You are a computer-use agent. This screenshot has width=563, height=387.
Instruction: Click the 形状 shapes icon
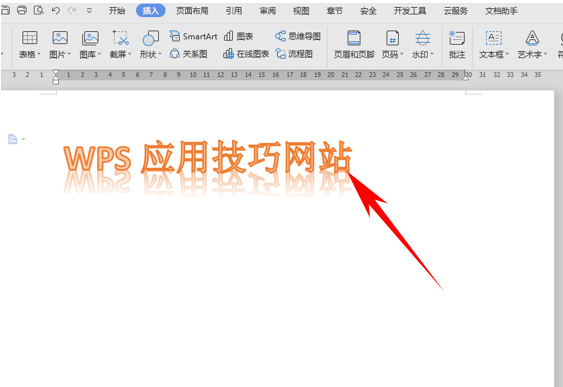150,38
